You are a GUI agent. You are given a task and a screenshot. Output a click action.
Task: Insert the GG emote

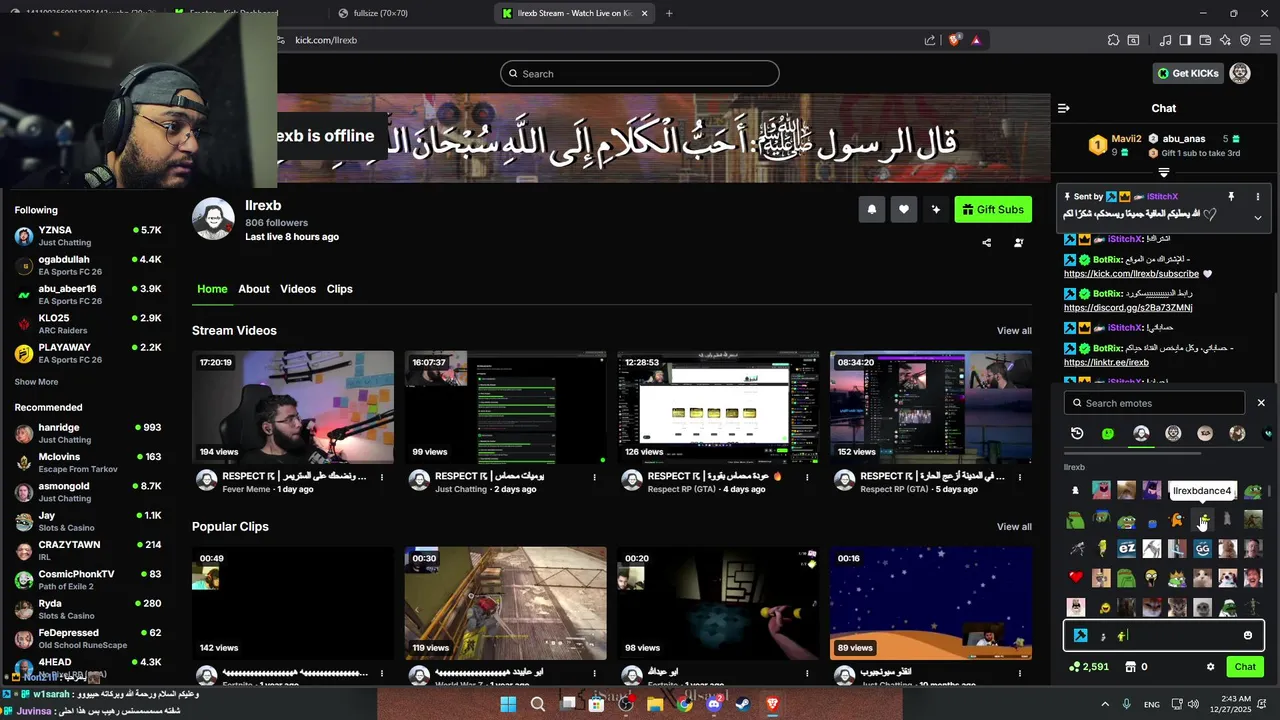click(1202, 548)
